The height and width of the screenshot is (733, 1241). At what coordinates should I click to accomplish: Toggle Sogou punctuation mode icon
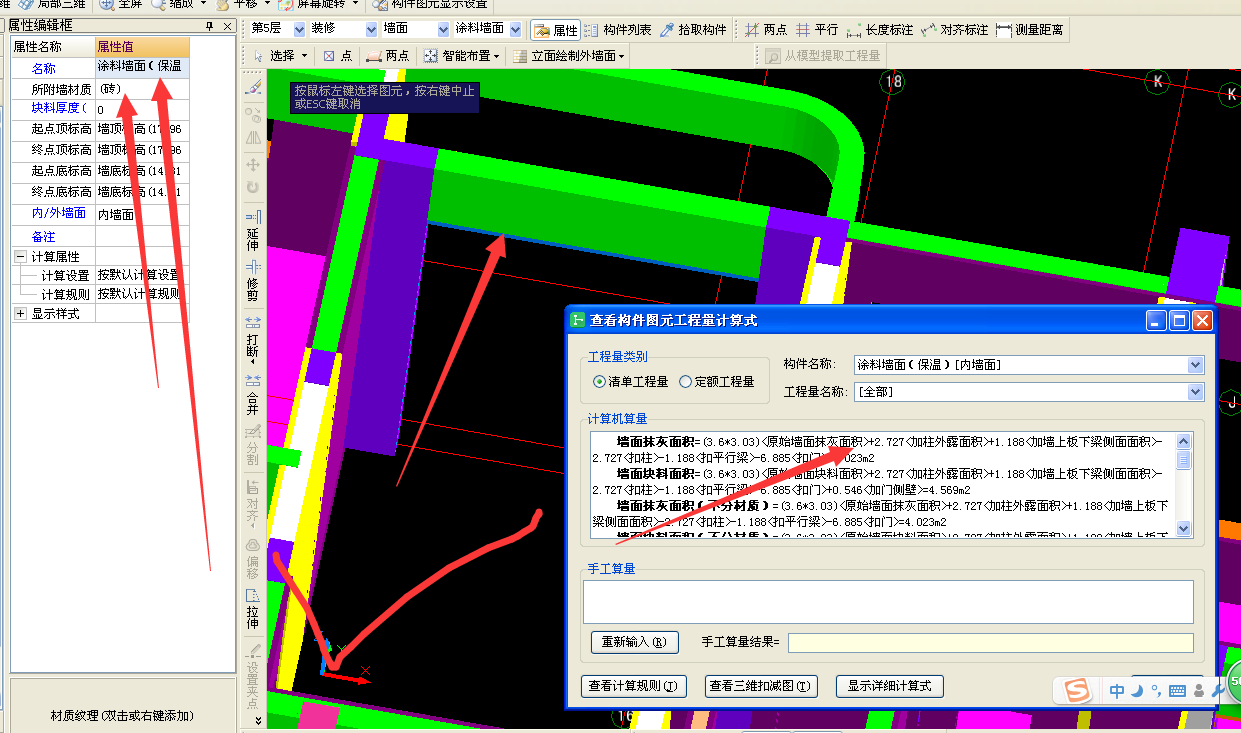1156,691
